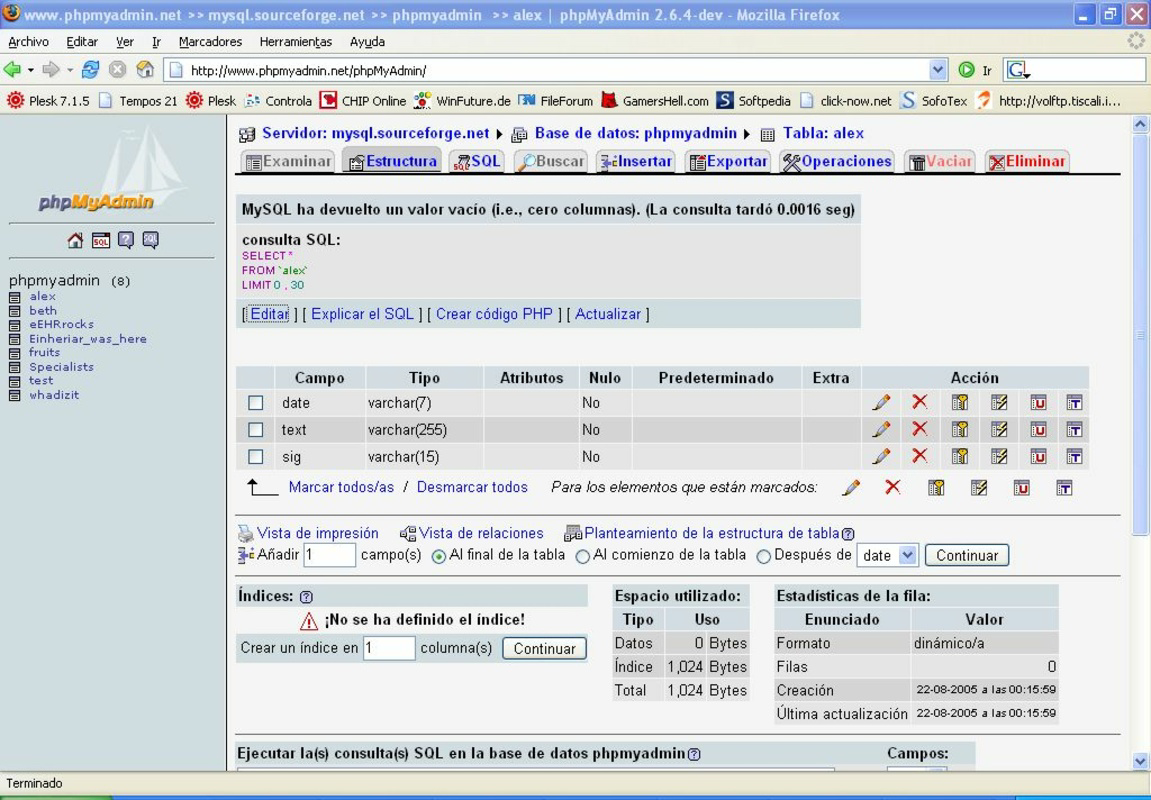Open the address bar history dropdown
This screenshot has width=1151, height=800.
[937, 70]
